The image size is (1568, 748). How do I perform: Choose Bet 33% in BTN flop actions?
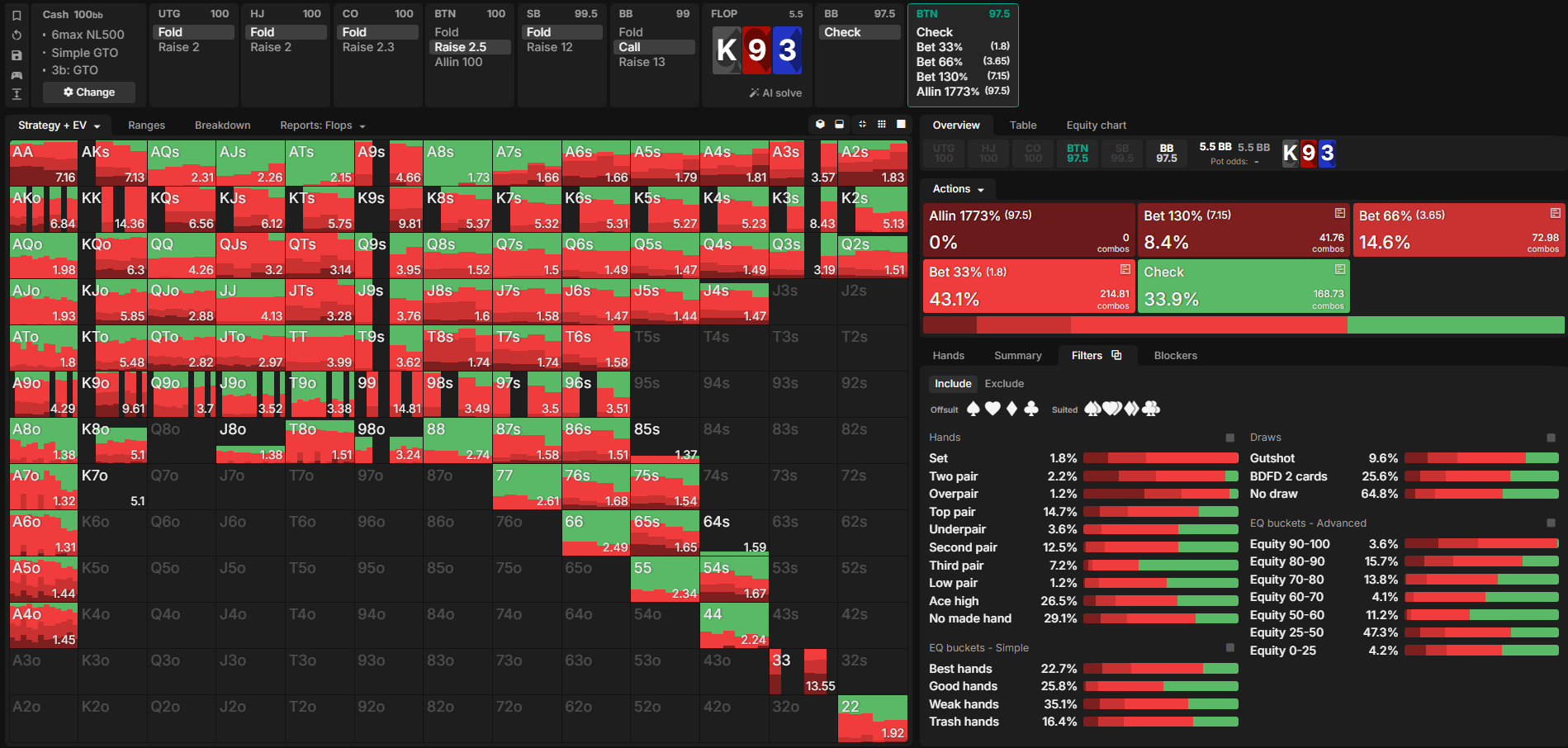(963, 47)
